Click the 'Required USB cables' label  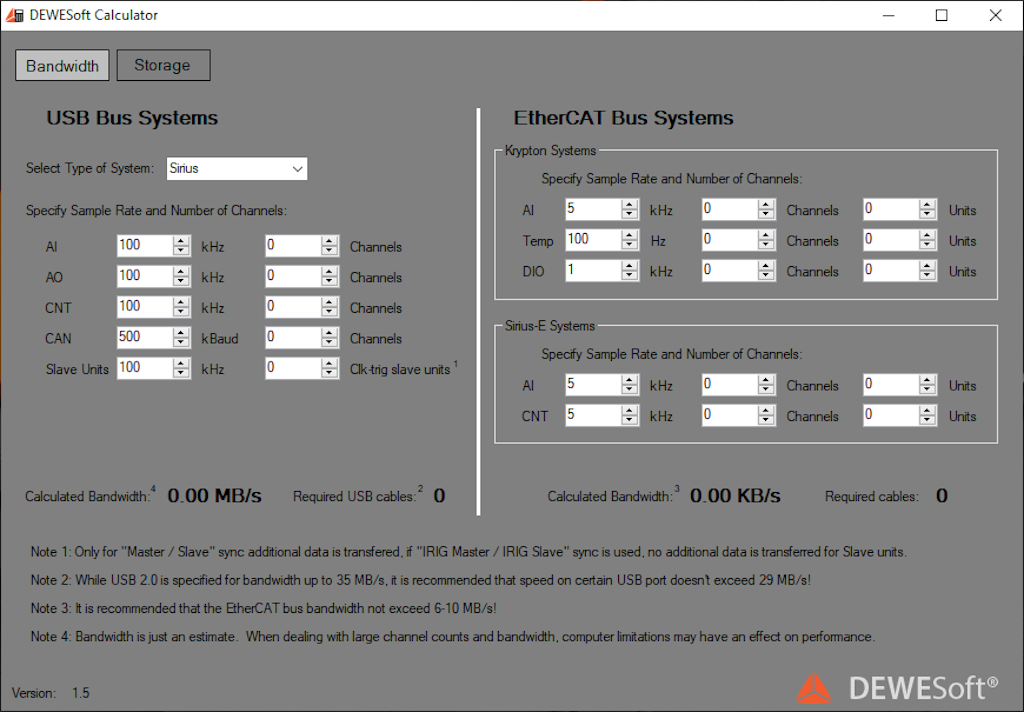(x=353, y=496)
